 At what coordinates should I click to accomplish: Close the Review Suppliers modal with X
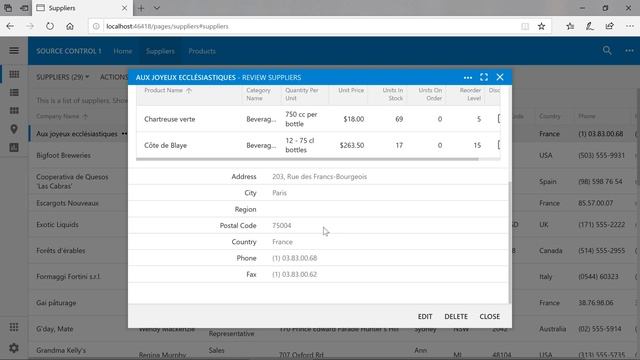coord(500,77)
